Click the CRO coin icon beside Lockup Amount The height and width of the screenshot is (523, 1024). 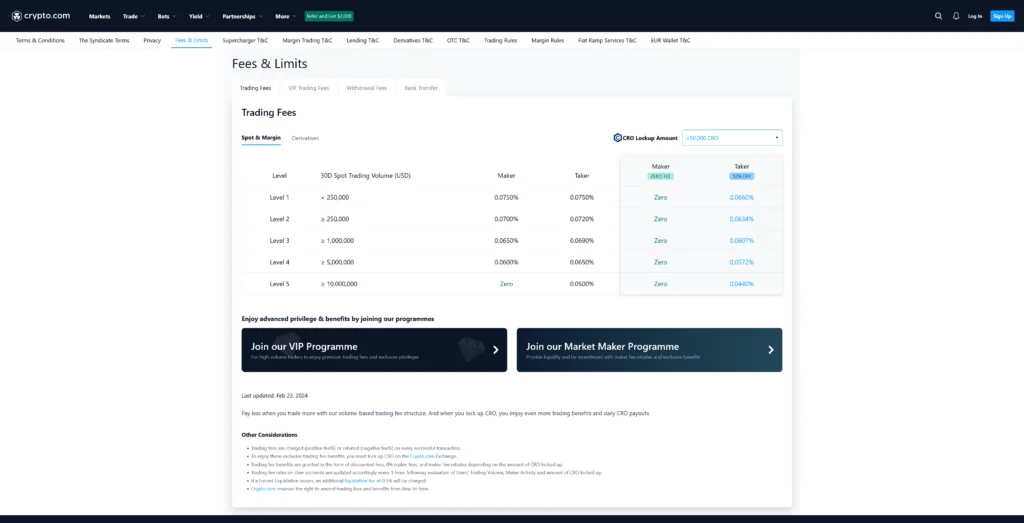[617, 138]
